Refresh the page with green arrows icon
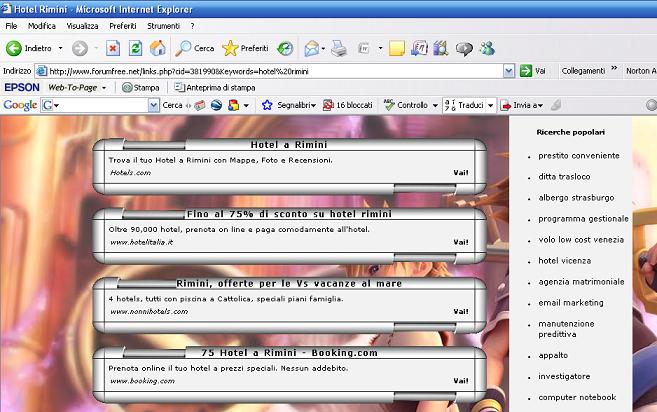The width and height of the screenshot is (657, 412). click(x=135, y=49)
